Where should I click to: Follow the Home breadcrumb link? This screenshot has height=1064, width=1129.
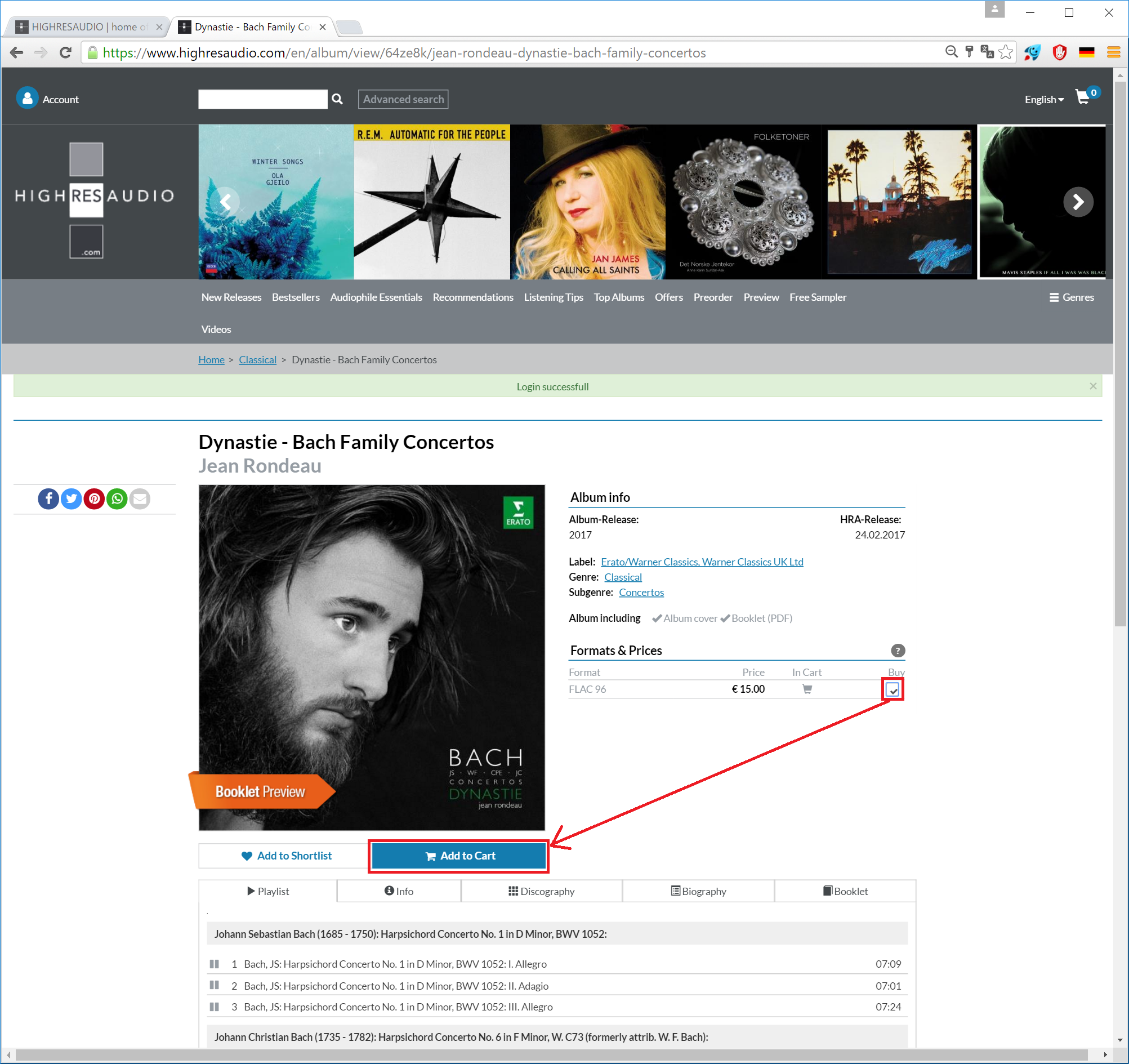tap(211, 359)
